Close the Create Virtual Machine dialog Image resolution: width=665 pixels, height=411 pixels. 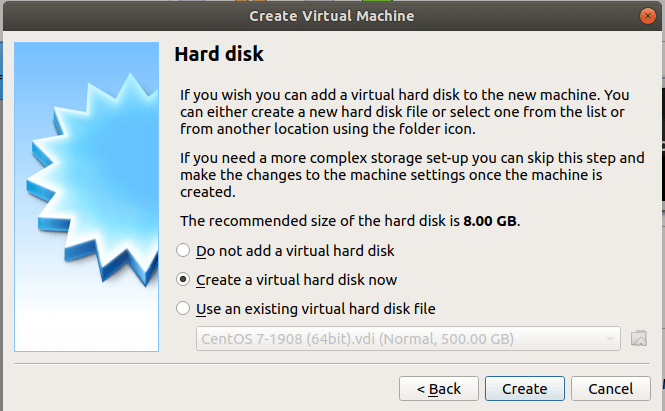(x=647, y=16)
